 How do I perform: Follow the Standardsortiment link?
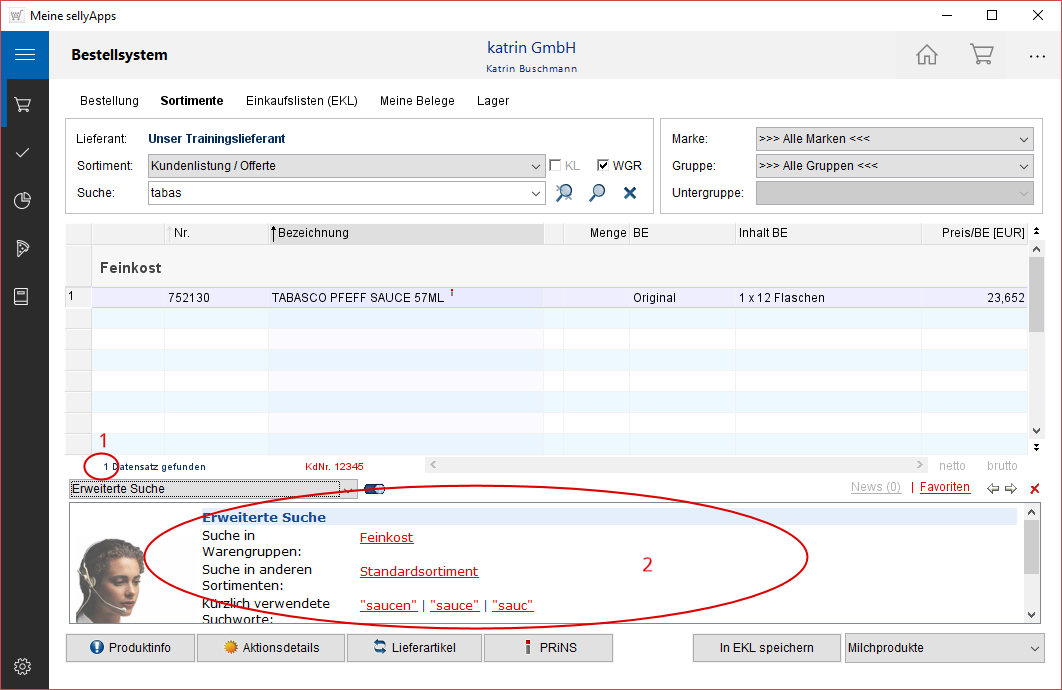[x=419, y=572]
